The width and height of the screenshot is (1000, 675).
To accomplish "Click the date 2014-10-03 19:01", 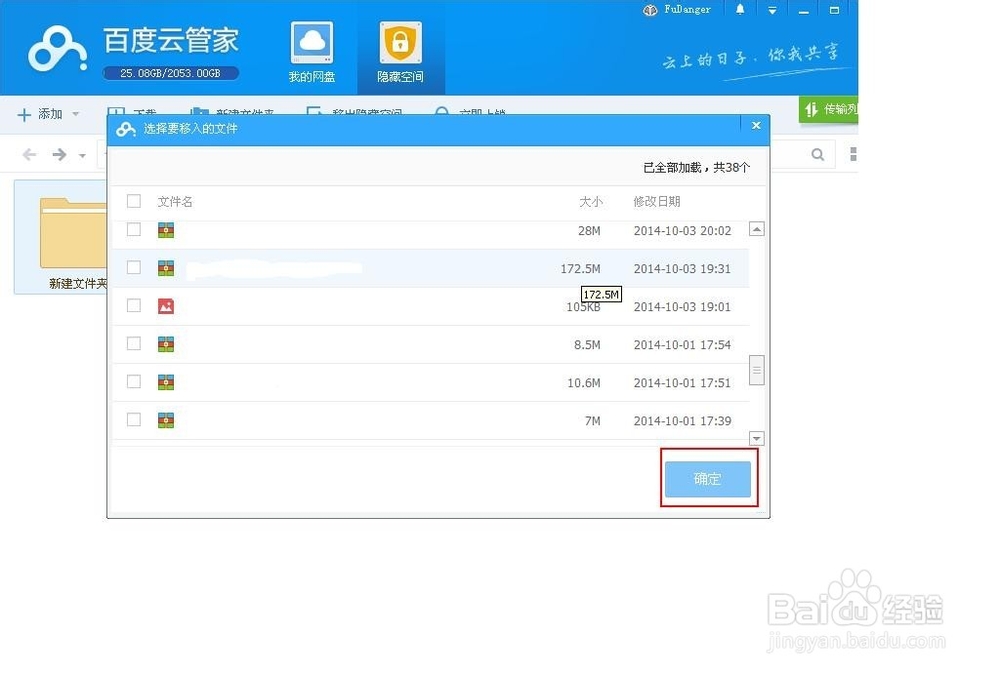I will (x=682, y=307).
